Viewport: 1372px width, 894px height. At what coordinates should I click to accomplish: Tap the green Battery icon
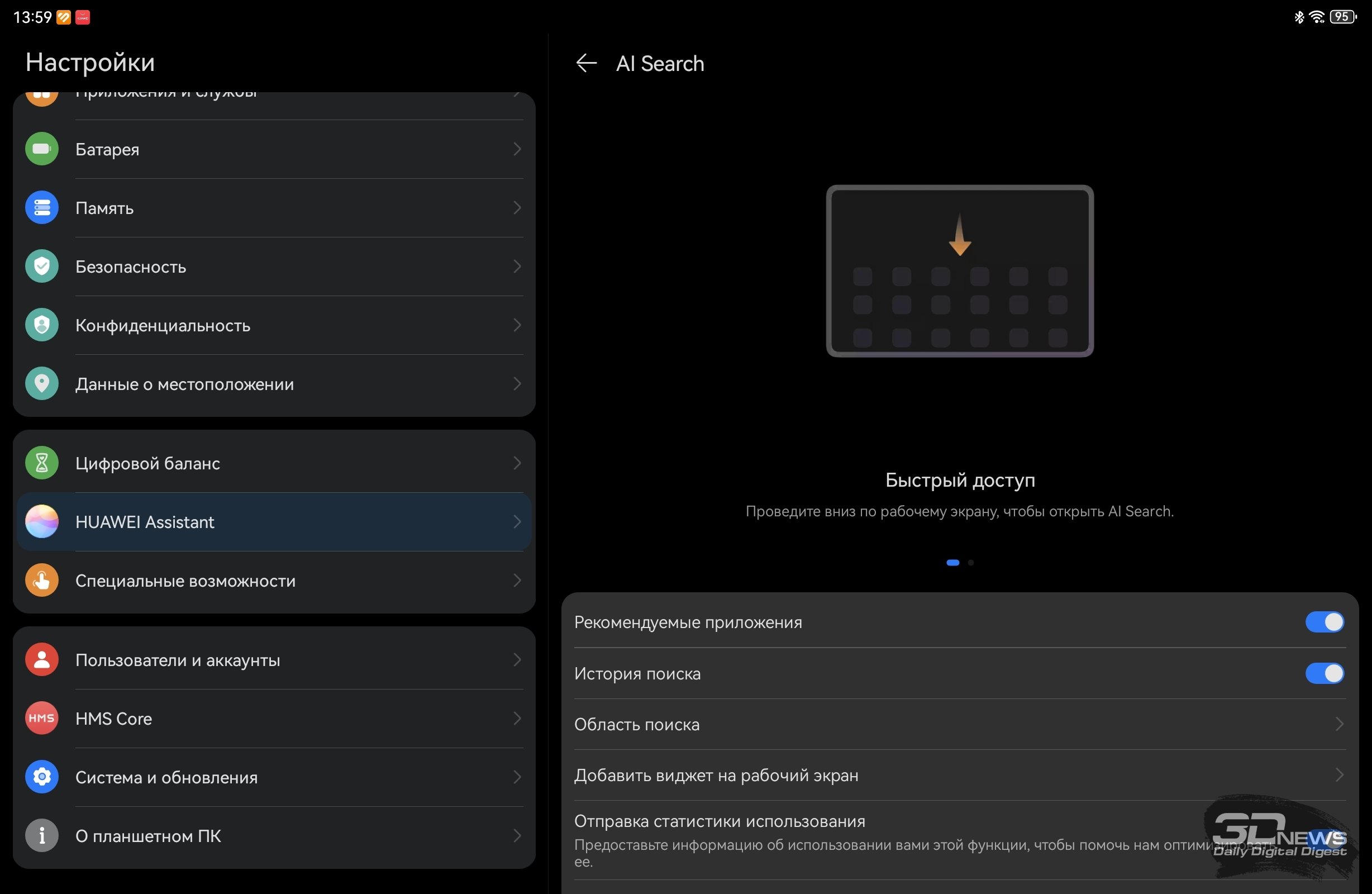coord(41,149)
